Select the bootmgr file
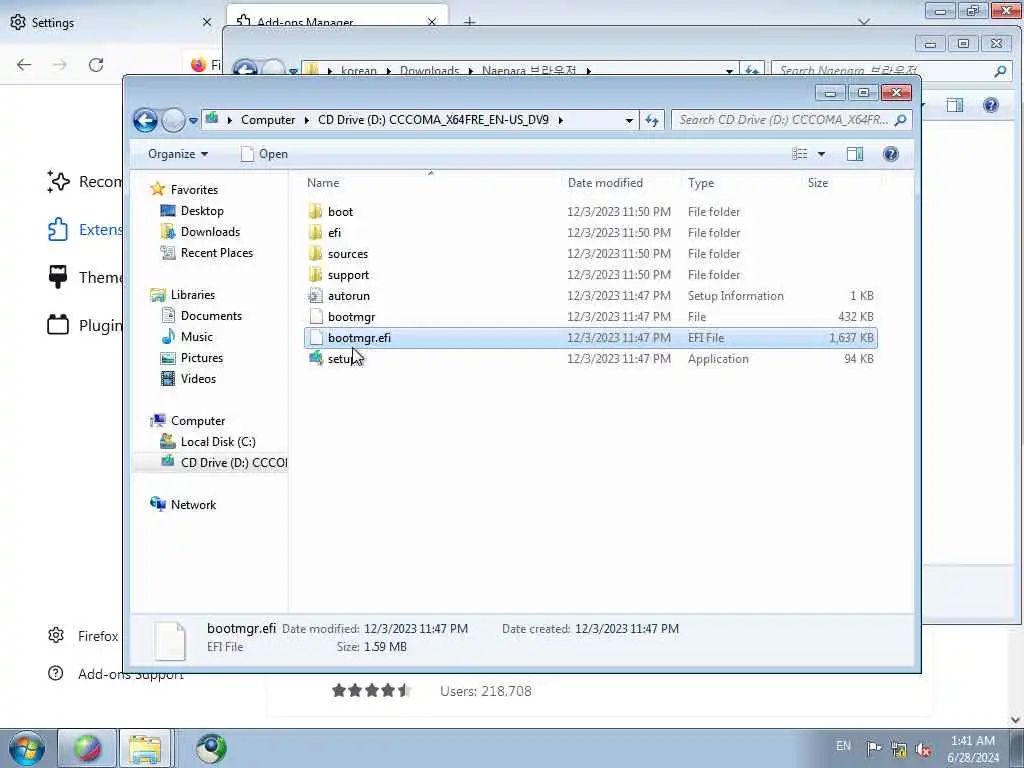The height and width of the screenshot is (768, 1024). (x=351, y=317)
